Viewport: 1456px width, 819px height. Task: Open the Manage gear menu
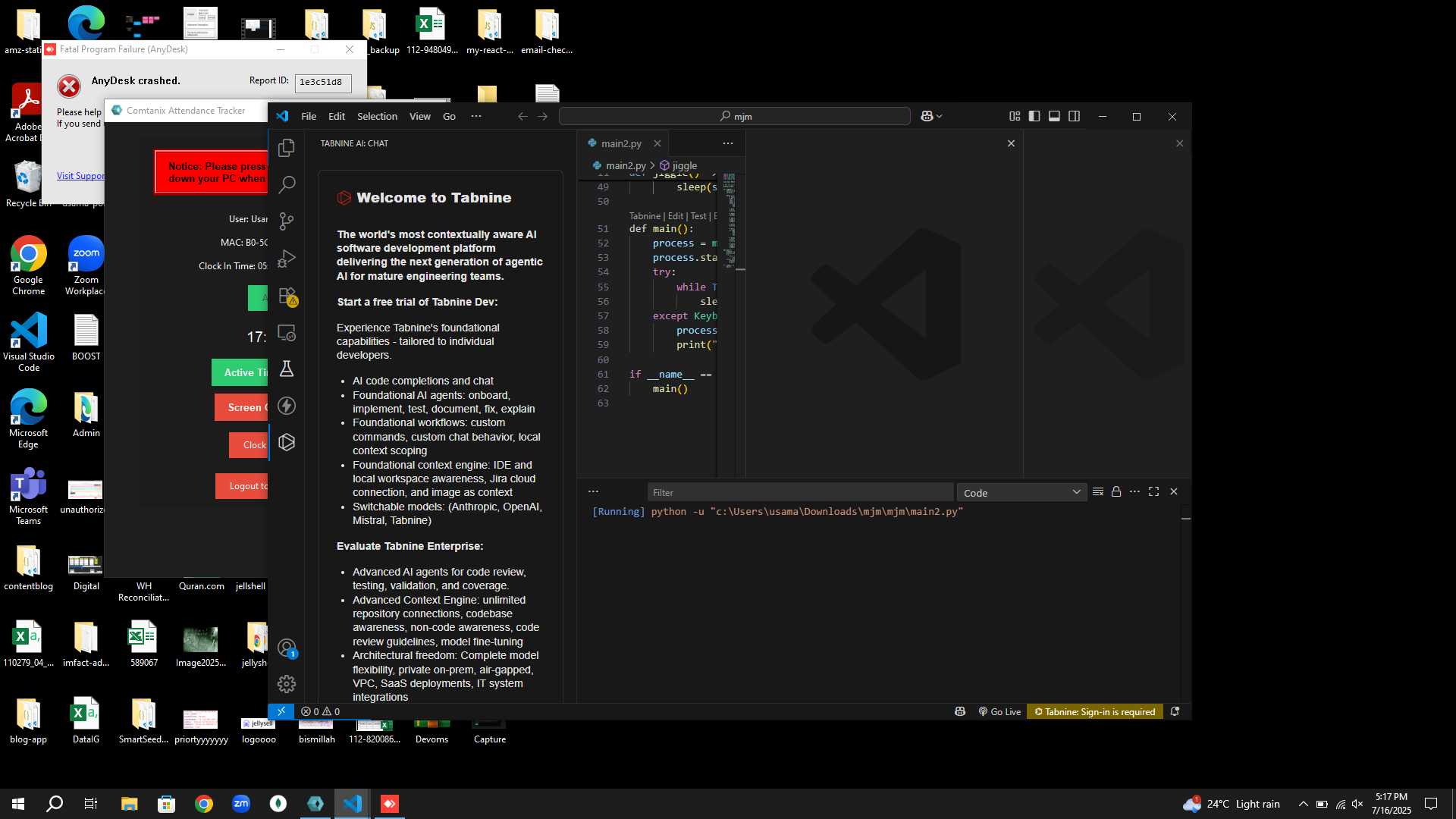[x=287, y=684]
